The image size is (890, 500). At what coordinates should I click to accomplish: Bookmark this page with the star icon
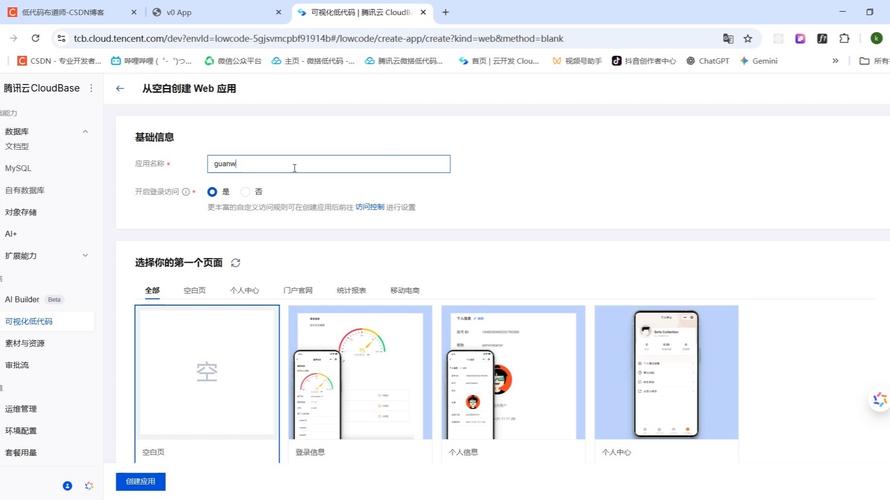pos(748,38)
